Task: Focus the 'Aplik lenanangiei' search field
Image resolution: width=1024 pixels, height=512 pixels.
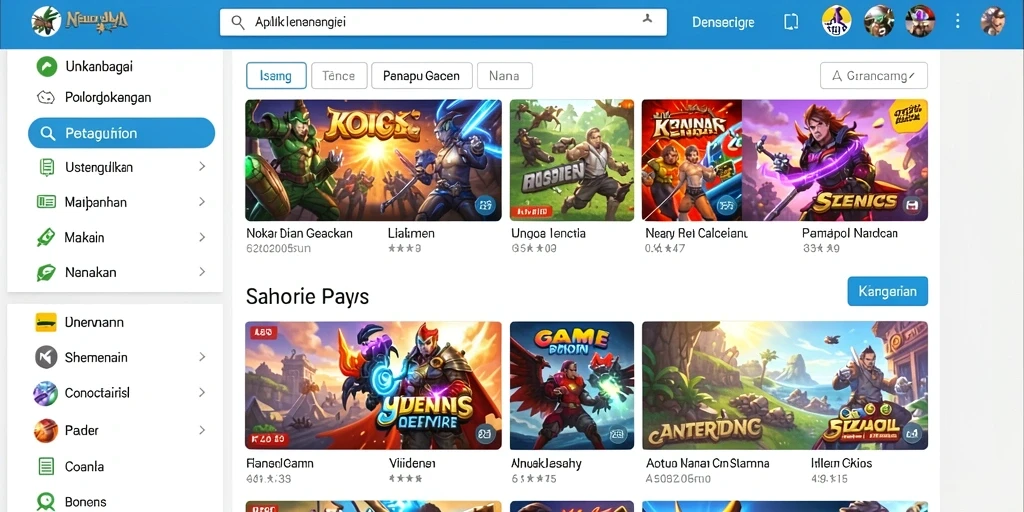Action: click(443, 22)
